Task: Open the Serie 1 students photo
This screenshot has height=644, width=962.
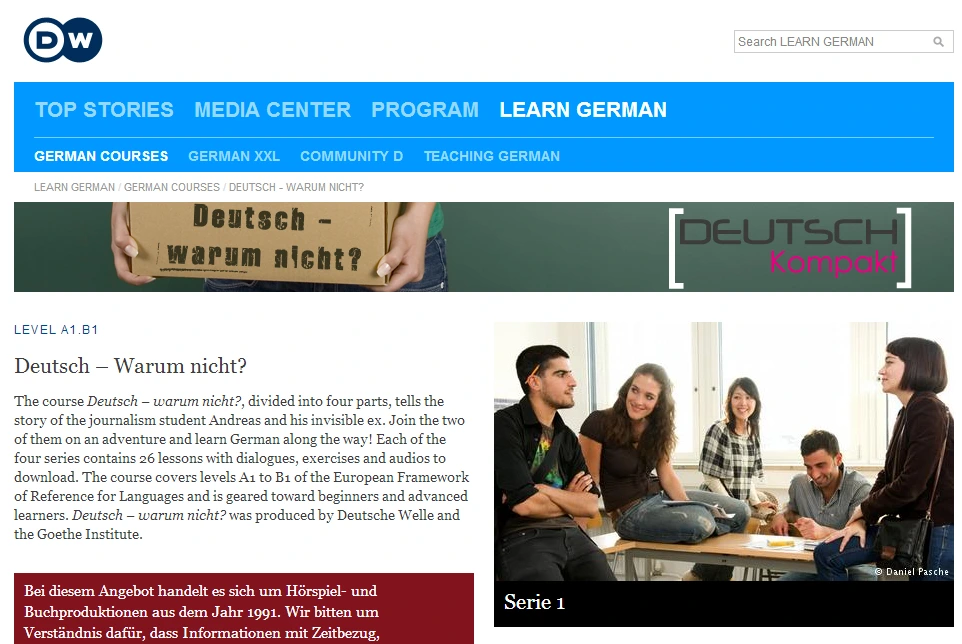Action: click(x=723, y=451)
